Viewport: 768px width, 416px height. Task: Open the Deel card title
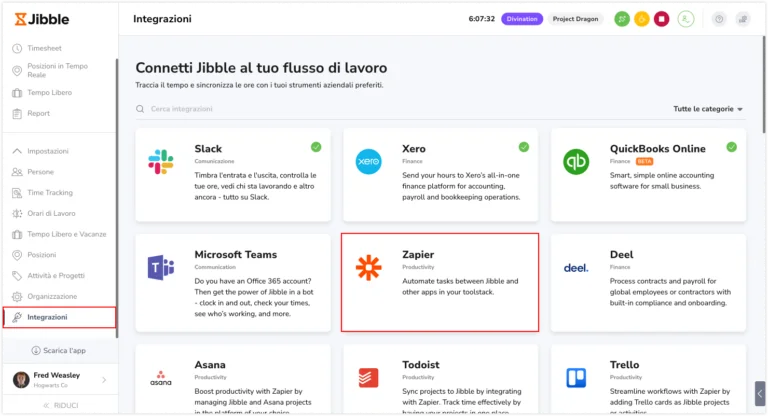point(621,254)
